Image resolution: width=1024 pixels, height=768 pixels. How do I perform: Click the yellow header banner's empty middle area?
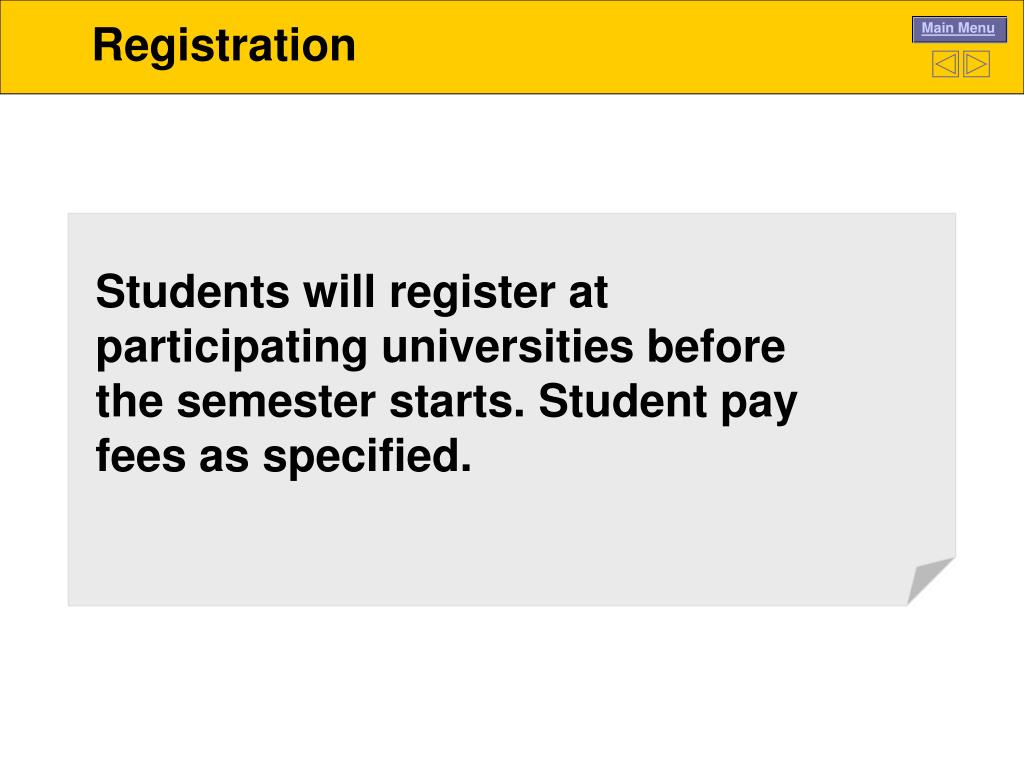[x=620, y=47]
